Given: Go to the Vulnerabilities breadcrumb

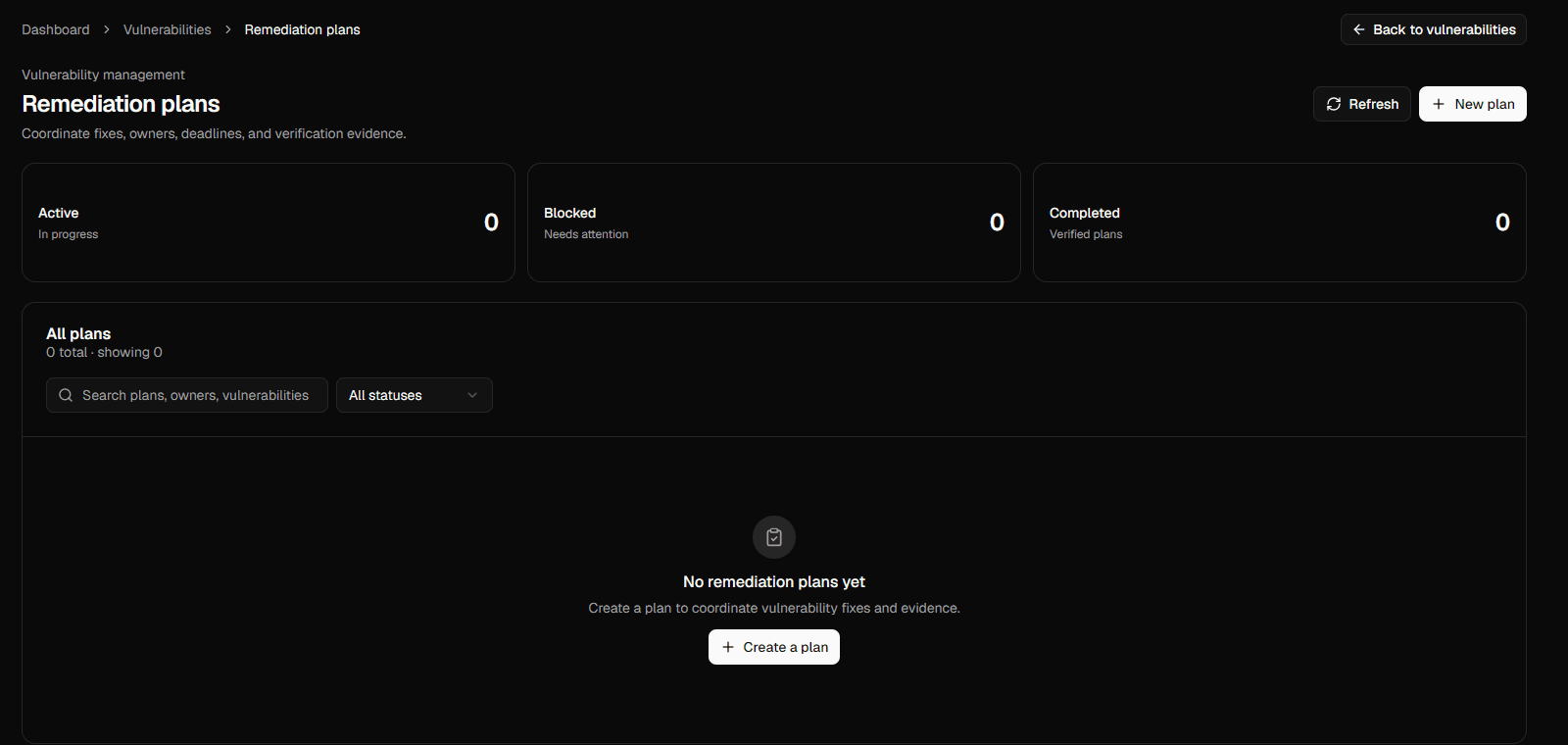Looking at the screenshot, I should point(168,29).
